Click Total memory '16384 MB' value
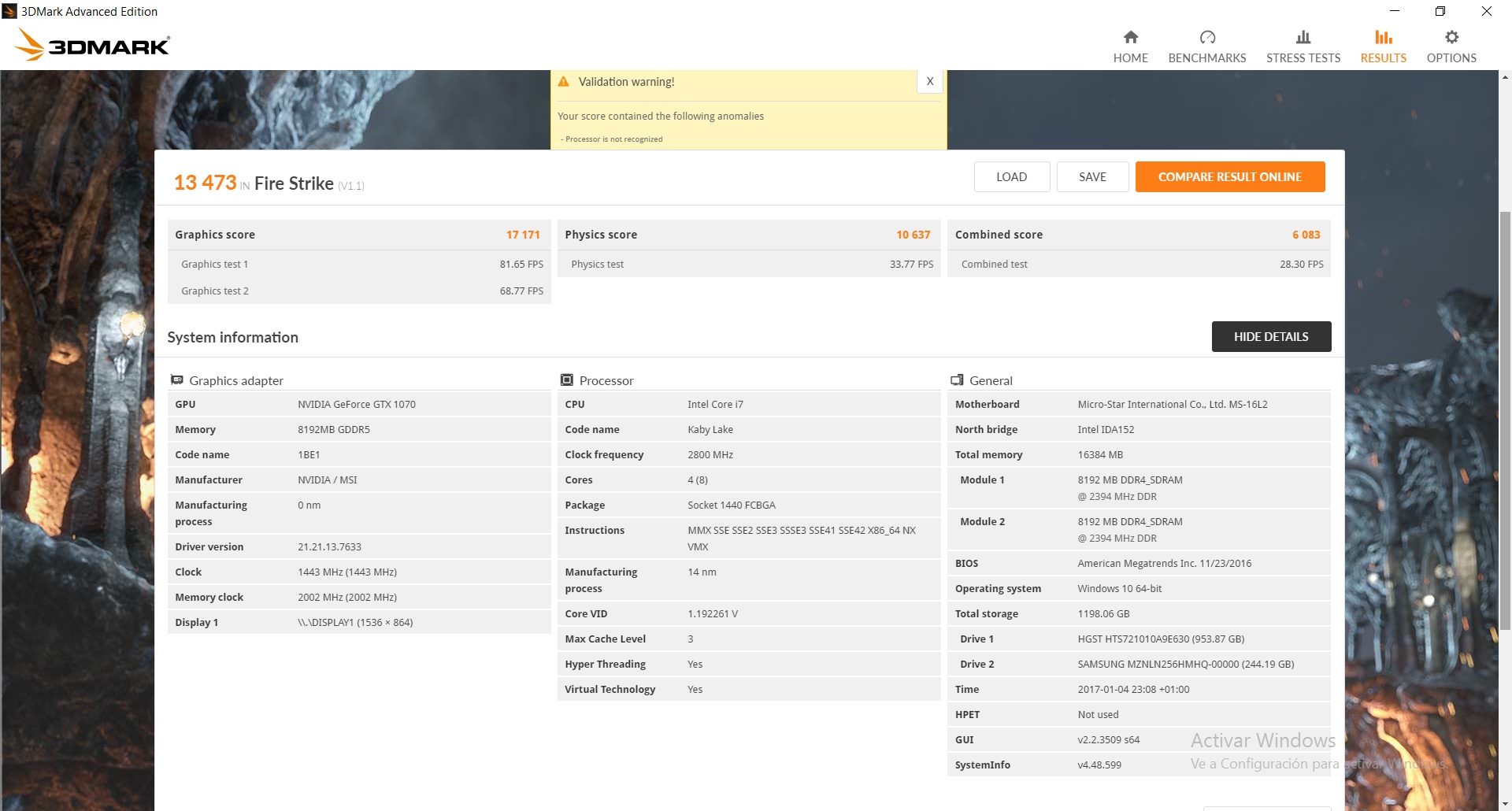 (x=1100, y=455)
